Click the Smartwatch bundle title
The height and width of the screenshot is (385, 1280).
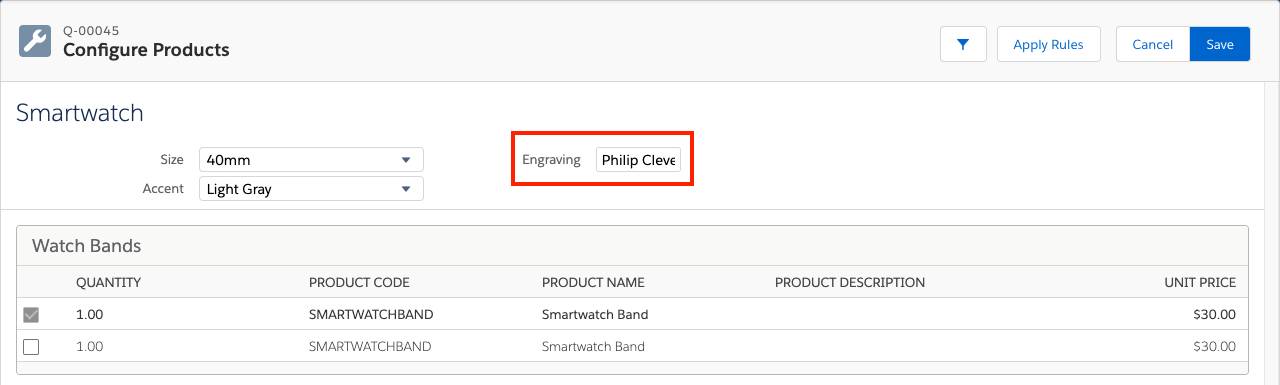[80, 113]
